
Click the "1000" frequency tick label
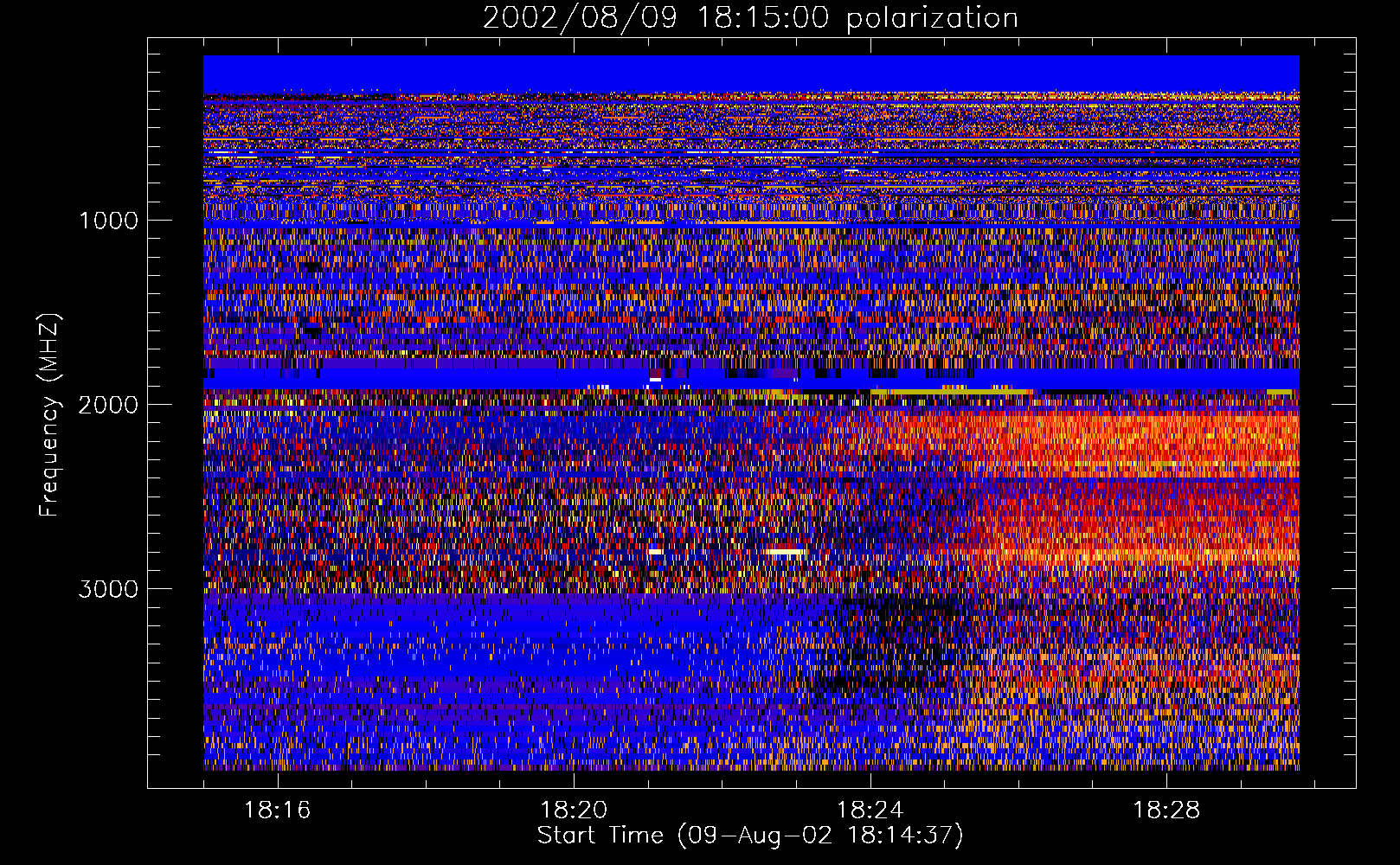(108, 221)
